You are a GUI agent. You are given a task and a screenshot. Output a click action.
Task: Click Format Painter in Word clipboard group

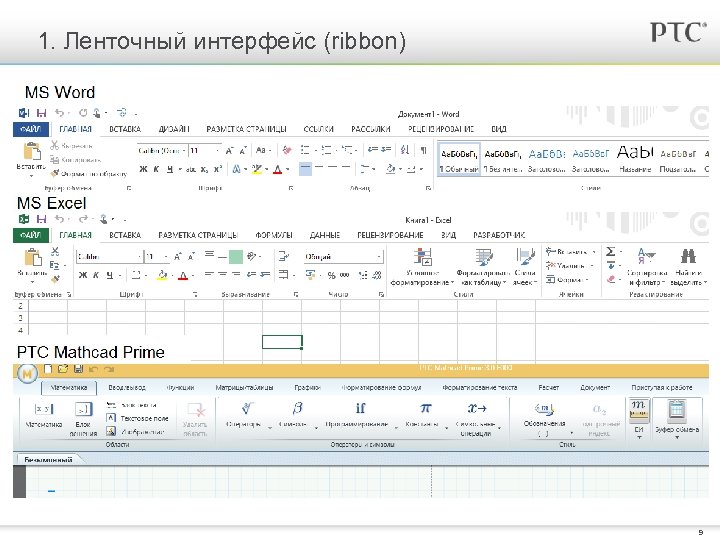click(88, 174)
